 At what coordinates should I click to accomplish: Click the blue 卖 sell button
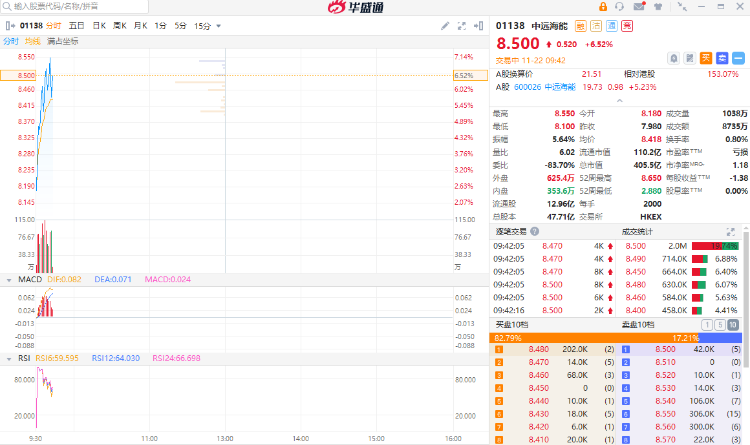click(720, 60)
